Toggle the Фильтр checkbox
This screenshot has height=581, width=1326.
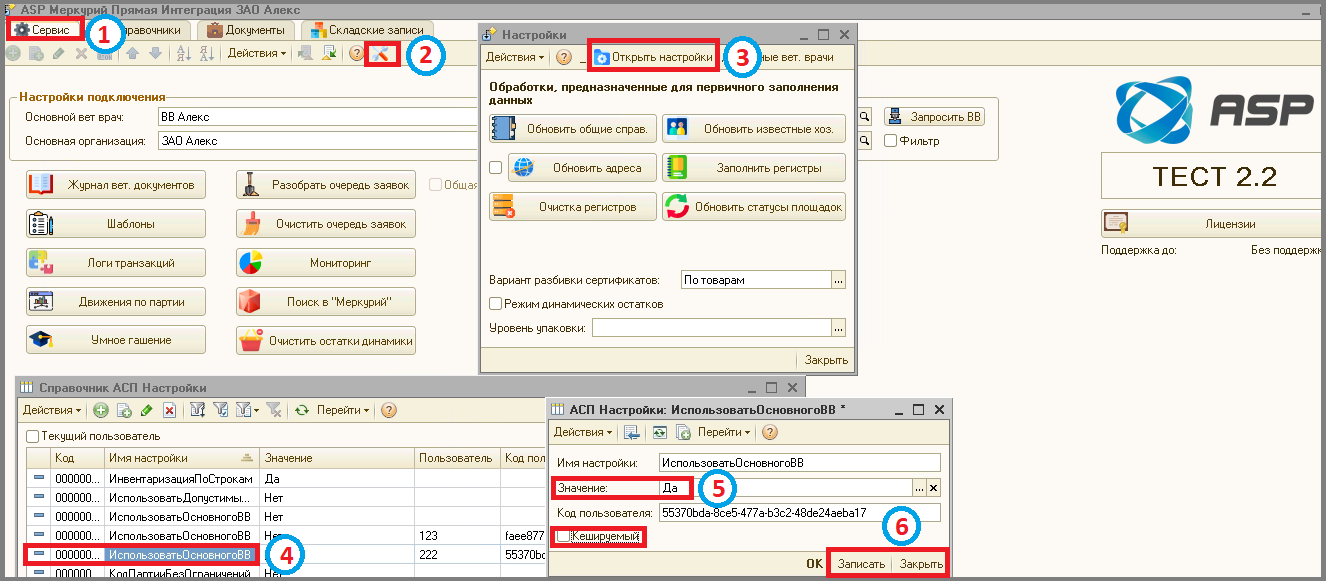point(890,141)
